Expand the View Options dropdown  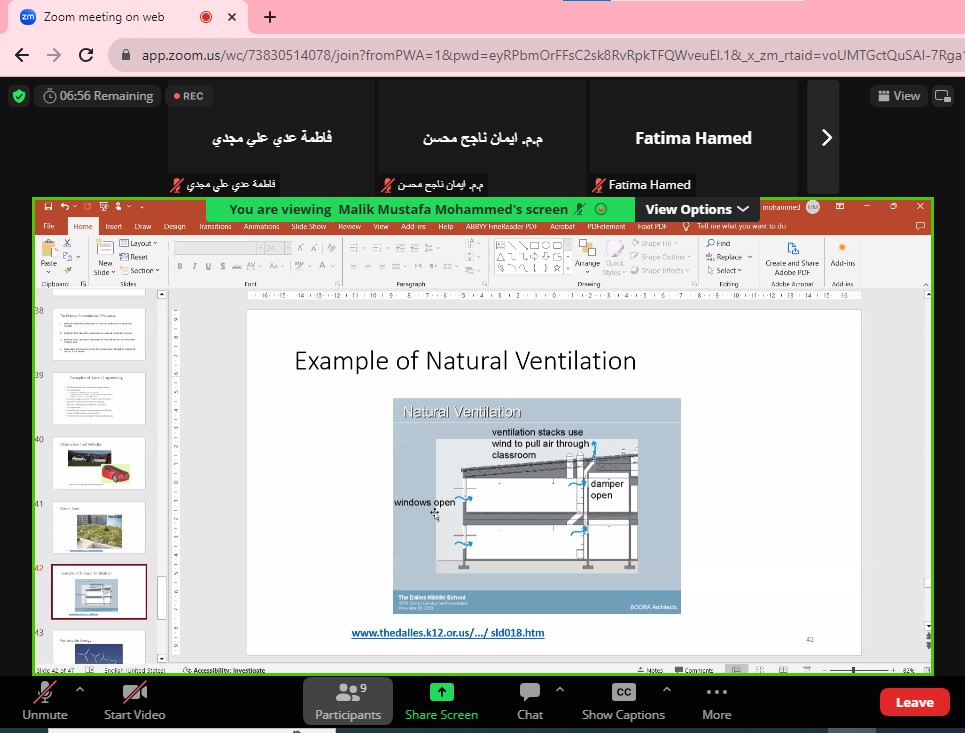(697, 209)
